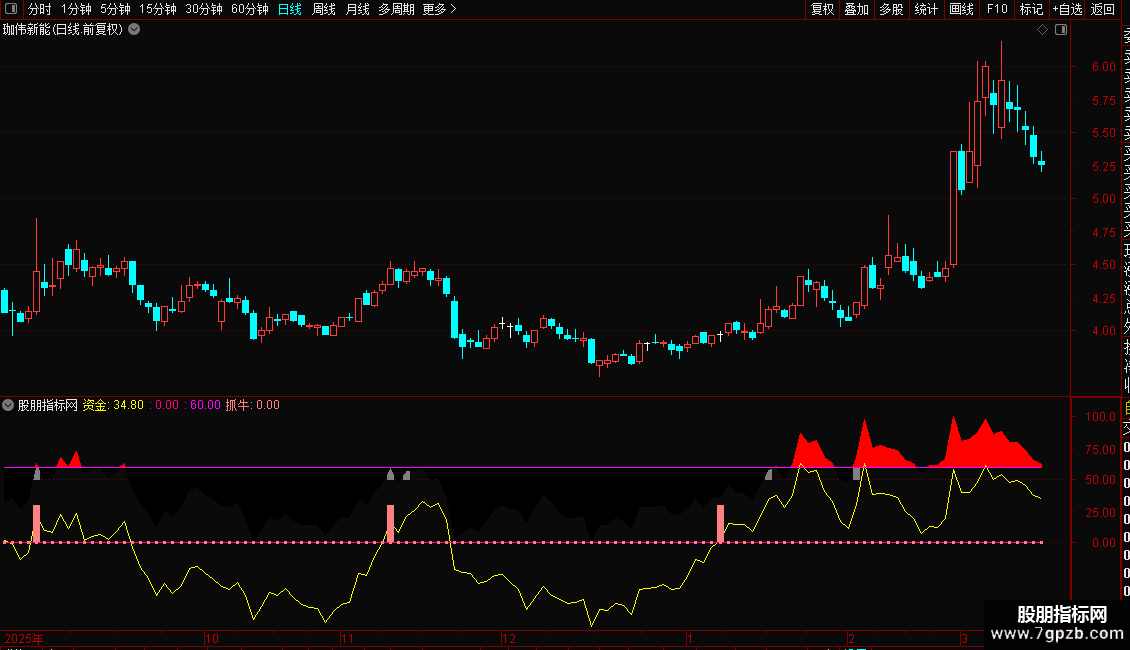The width and height of the screenshot is (1130, 650).
Task: Open F10 company information
Action: 997,9
